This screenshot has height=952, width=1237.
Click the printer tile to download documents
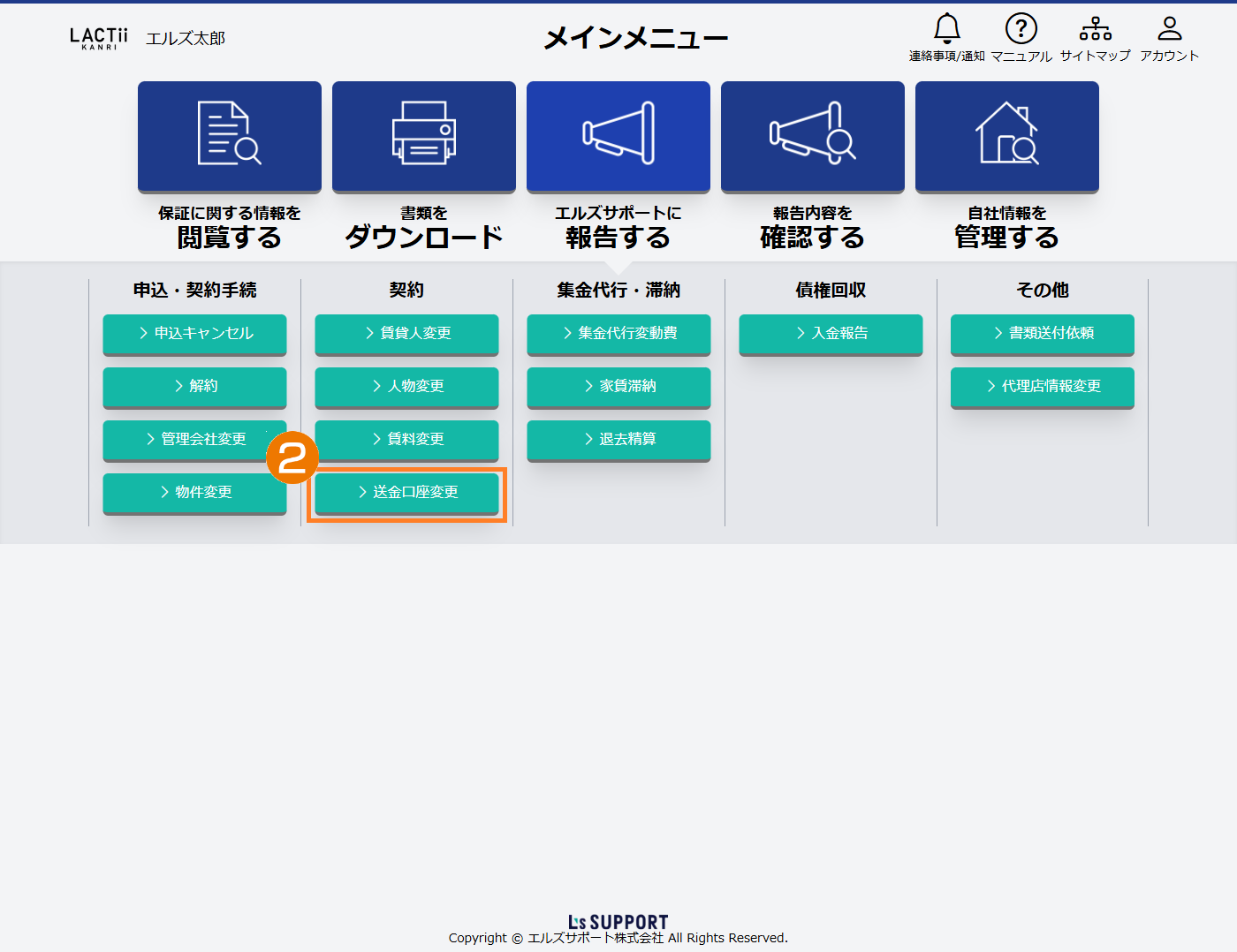(x=424, y=136)
